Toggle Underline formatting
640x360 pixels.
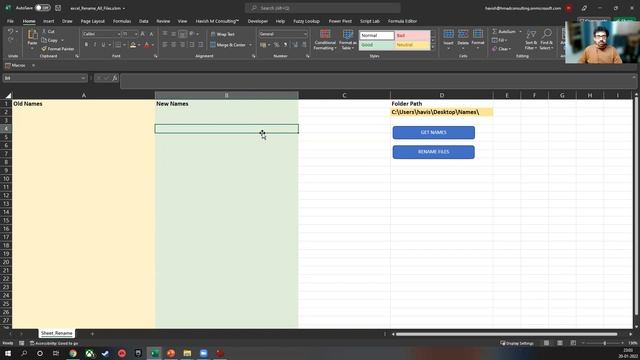tap(103, 44)
